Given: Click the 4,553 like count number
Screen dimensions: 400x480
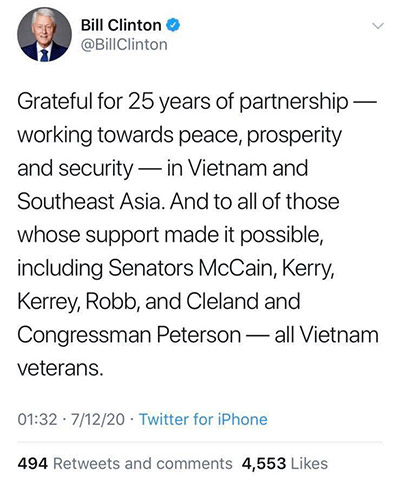Looking at the screenshot, I should (264, 464).
